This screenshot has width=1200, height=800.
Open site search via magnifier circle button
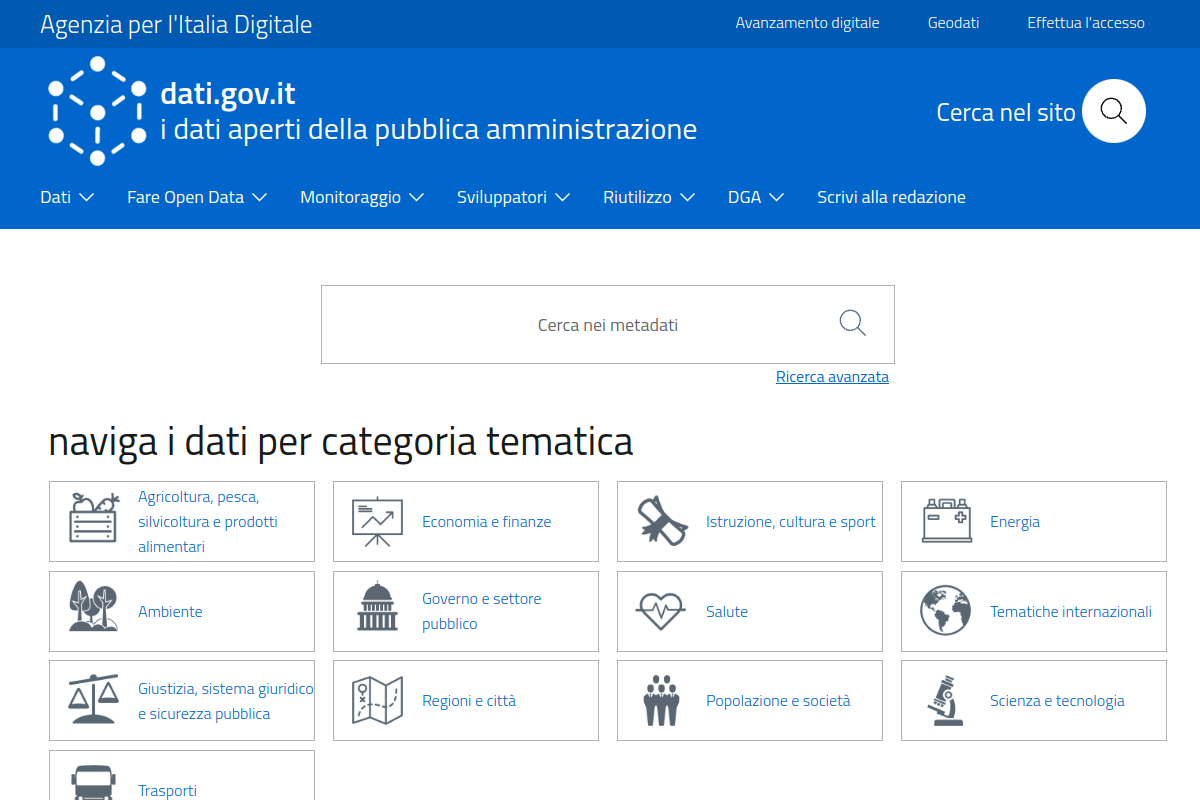1114,111
